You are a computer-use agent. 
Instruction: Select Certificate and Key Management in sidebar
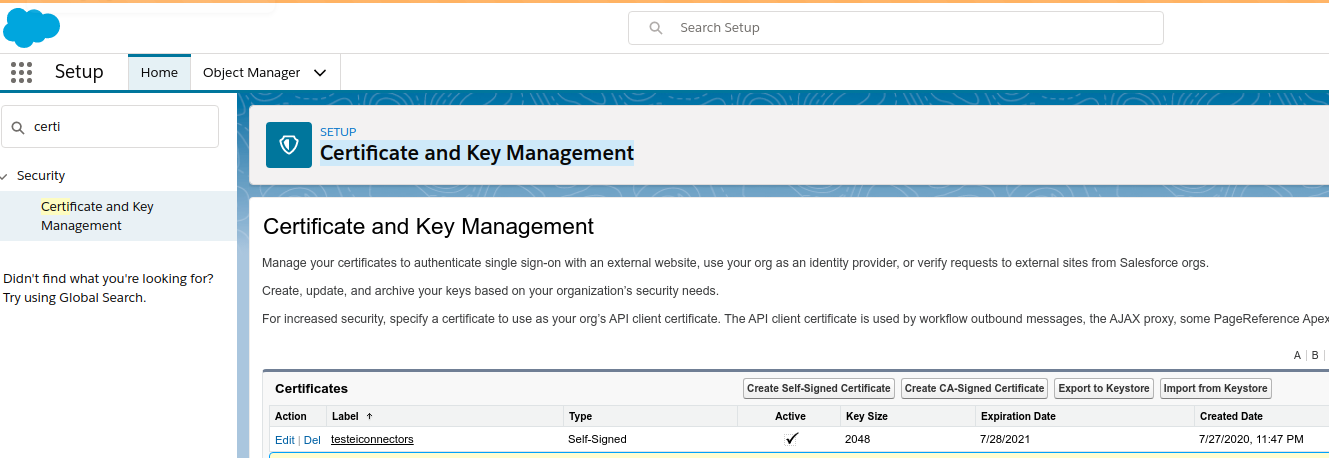(97, 216)
